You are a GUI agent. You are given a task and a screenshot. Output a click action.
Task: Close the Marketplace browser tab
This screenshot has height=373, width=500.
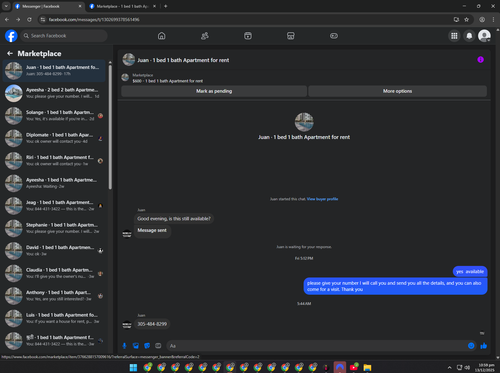coord(154,6)
